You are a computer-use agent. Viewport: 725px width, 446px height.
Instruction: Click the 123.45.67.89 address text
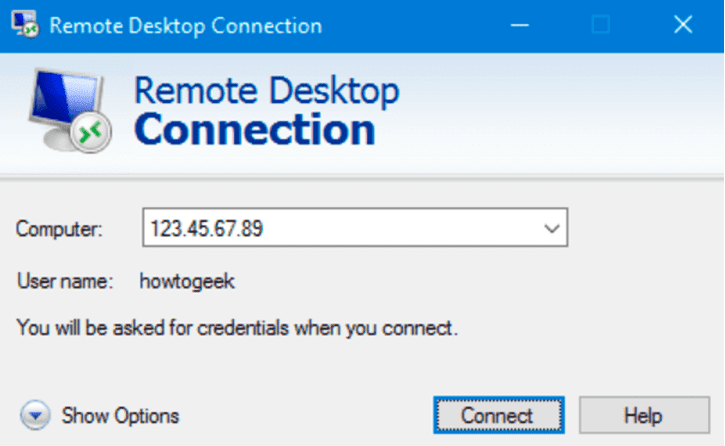click(x=206, y=229)
